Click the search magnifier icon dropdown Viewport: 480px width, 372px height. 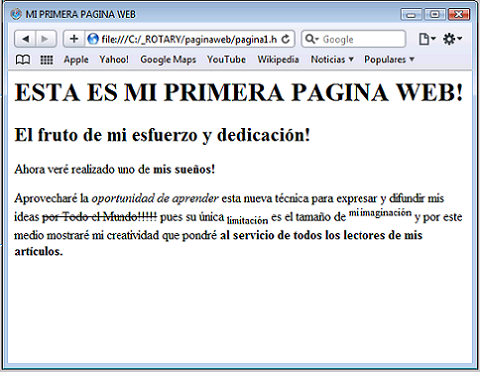(312, 39)
